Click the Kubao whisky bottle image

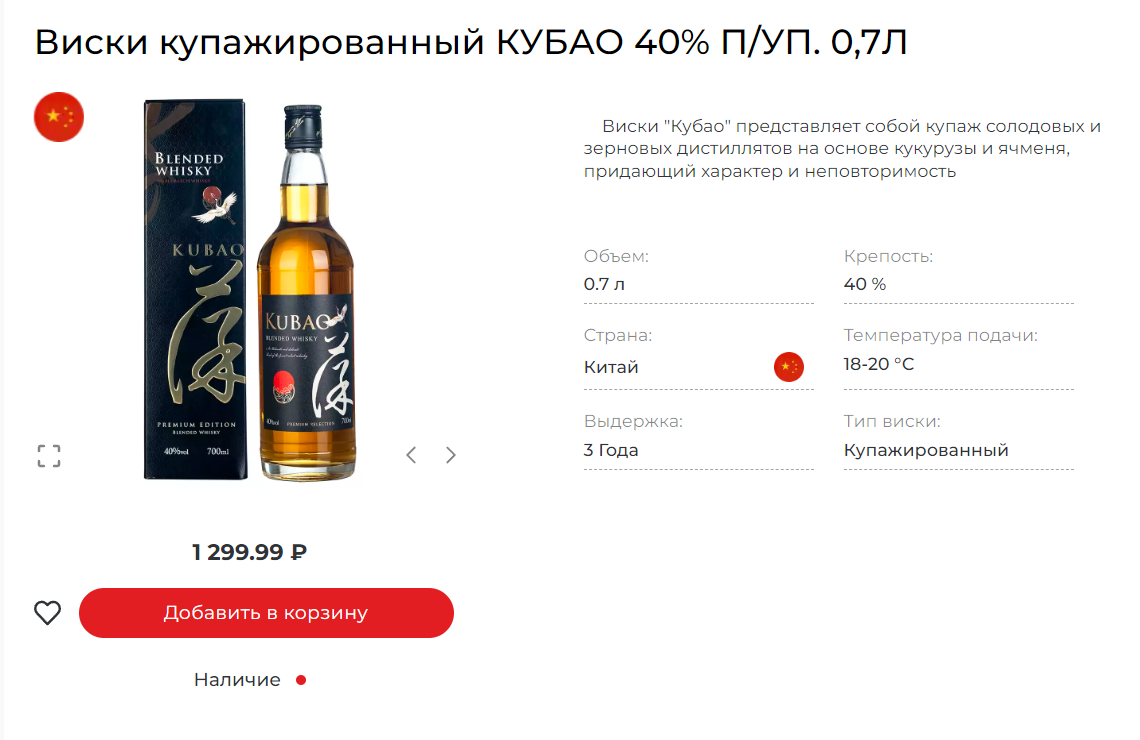(307, 292)
